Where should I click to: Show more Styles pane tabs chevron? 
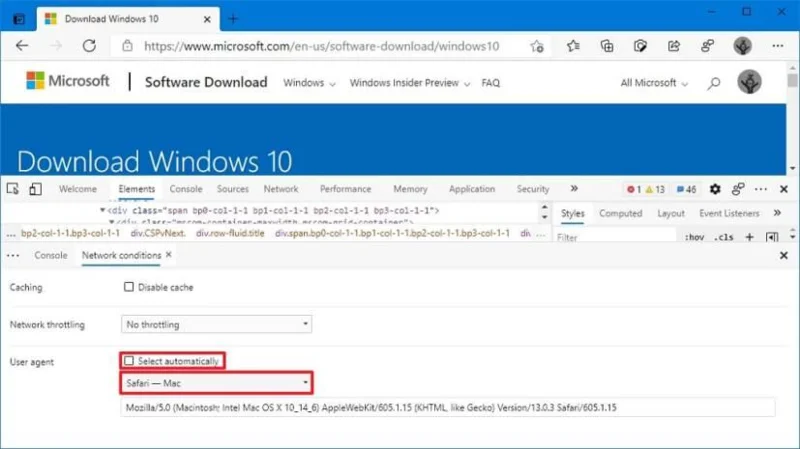point(777,213)
